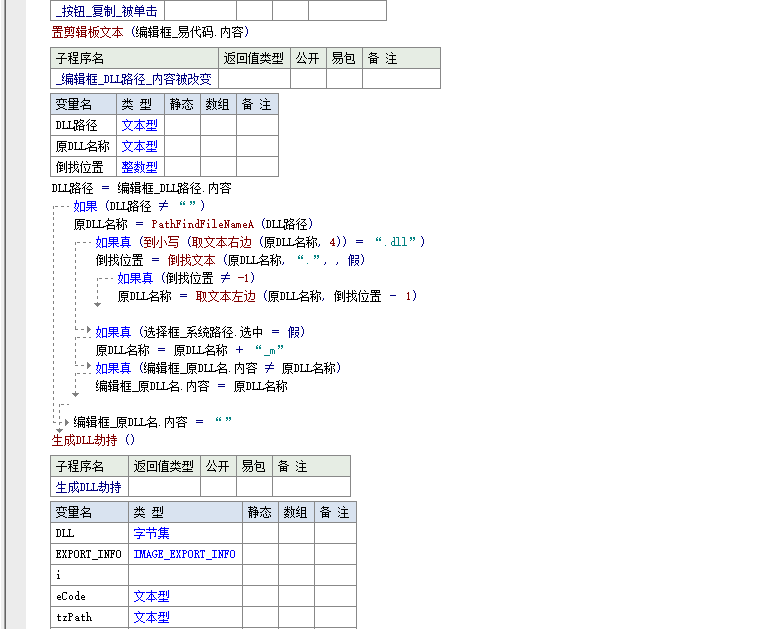Select the variable named i in the table
Screen dimensions: 758x629
[89, 575]
